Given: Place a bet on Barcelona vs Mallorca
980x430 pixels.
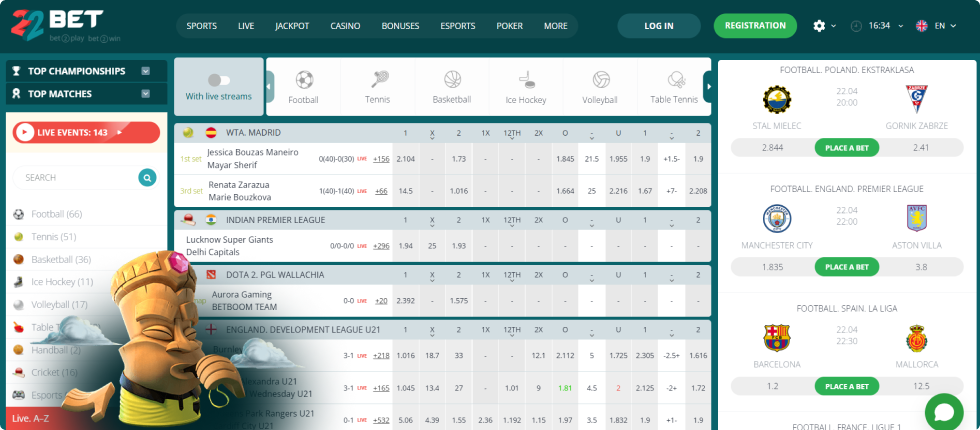Looking at the screenshot, I should coord(847,386).
